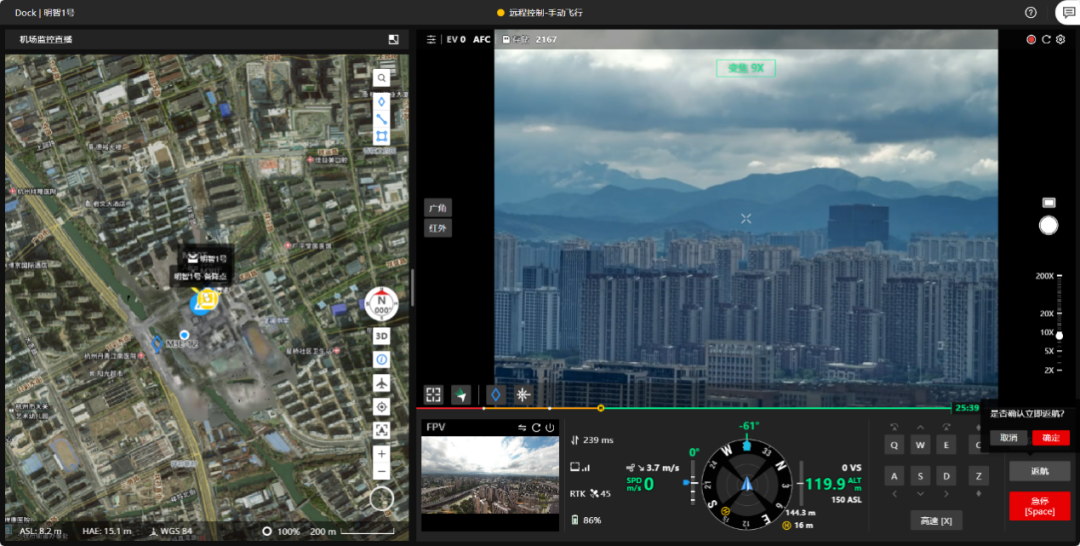Expand the dock live monitoring panel
Viewport: 1080px width, 546px height.
pyautogui.click(x=393, y=39)
